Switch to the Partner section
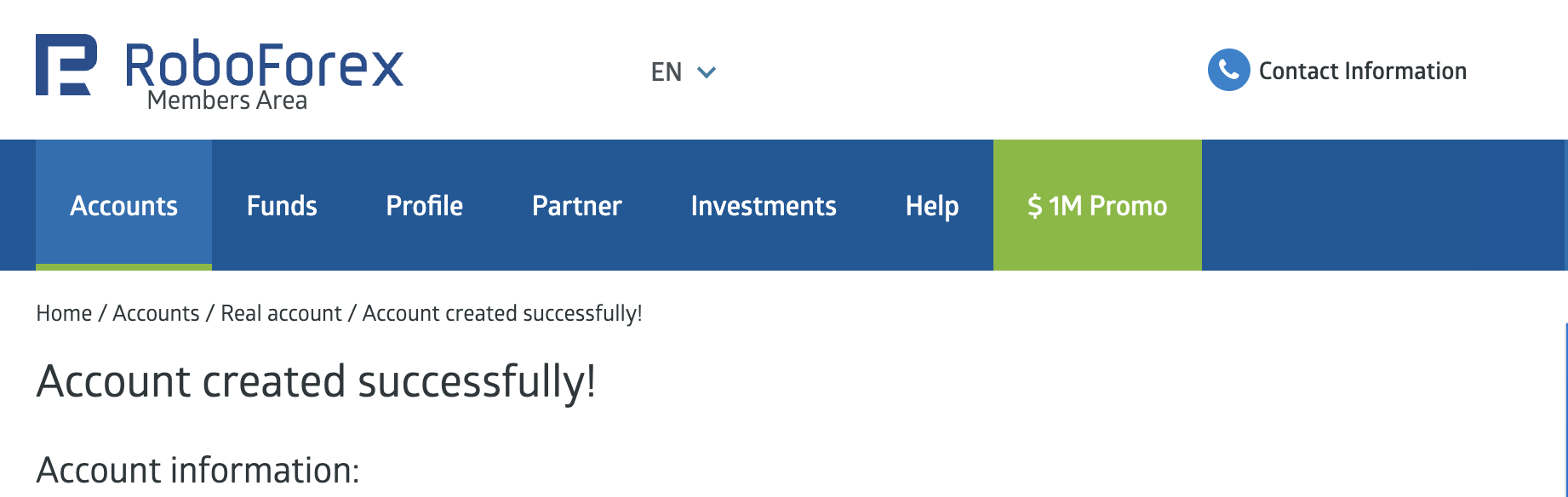The height and width of the screenshot is (497, 1568). click(576, 206)
